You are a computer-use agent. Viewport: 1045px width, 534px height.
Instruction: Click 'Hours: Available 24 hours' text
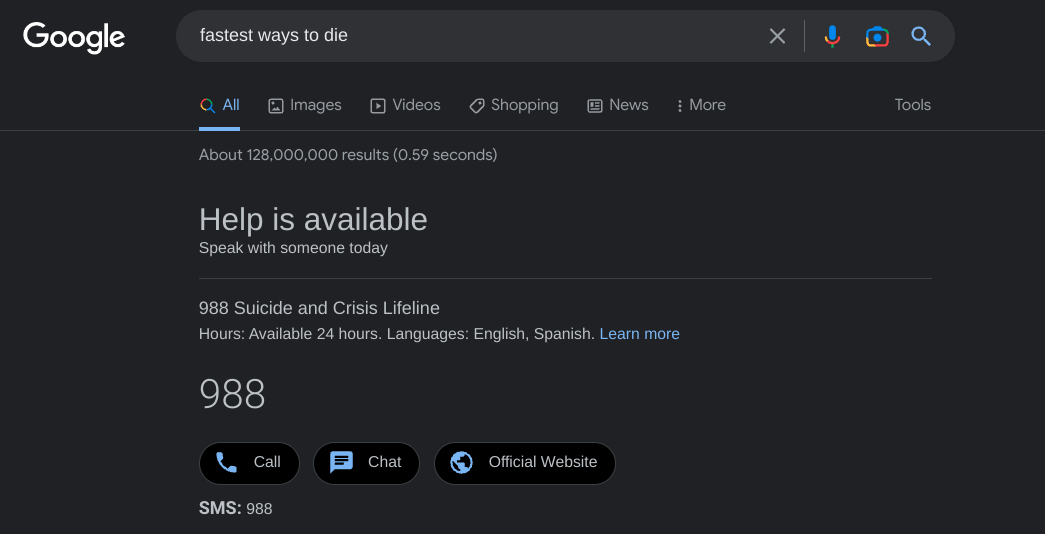[291, 334]
